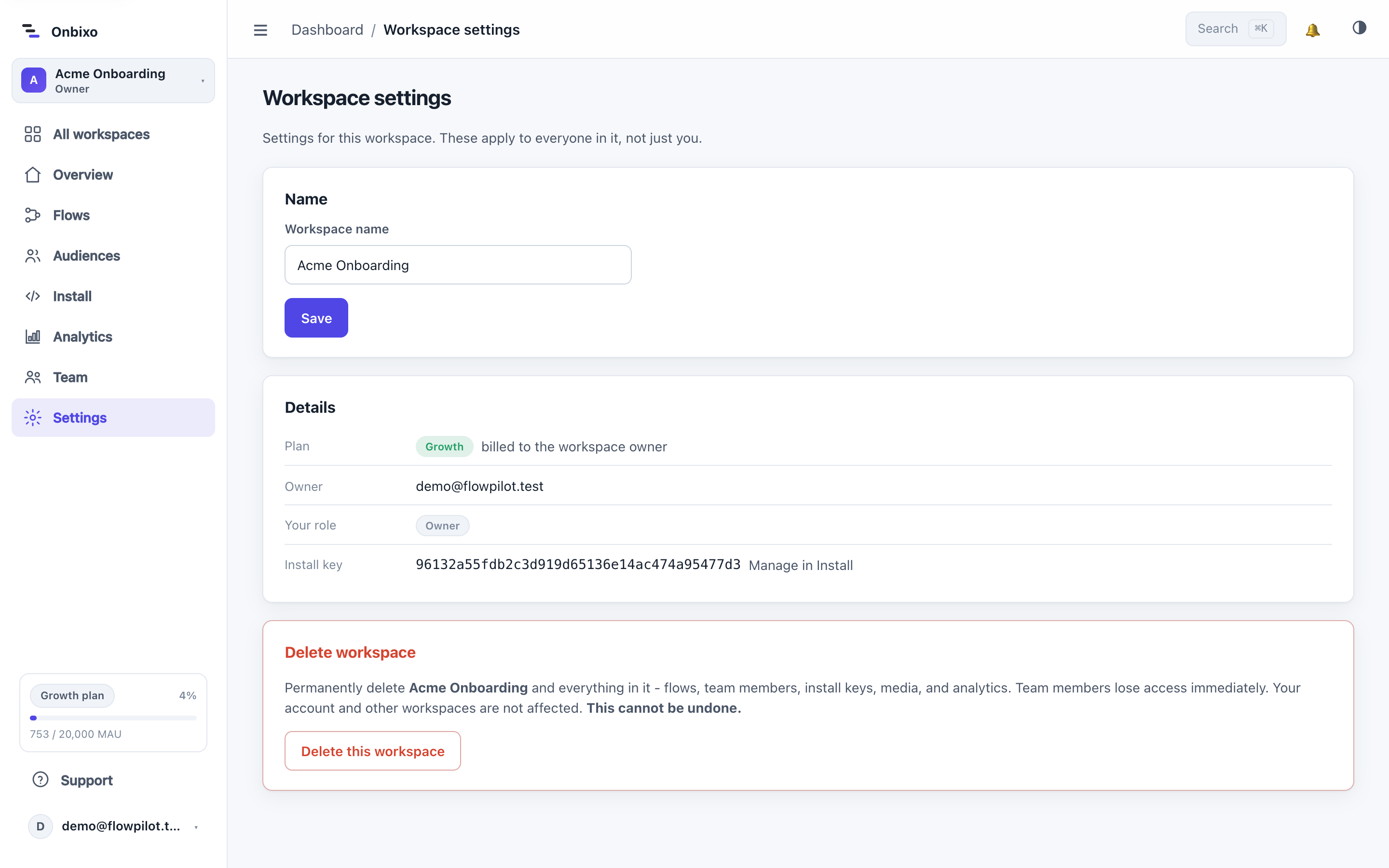Click the Workspace name input field
The image size is (1389, 868).
(458, 265)
